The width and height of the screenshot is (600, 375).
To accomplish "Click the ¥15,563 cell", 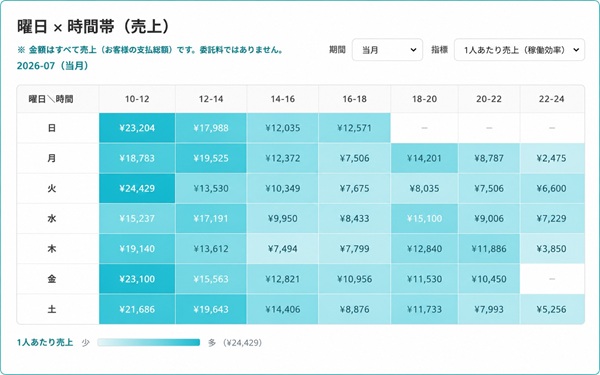I will click(211, 279).
